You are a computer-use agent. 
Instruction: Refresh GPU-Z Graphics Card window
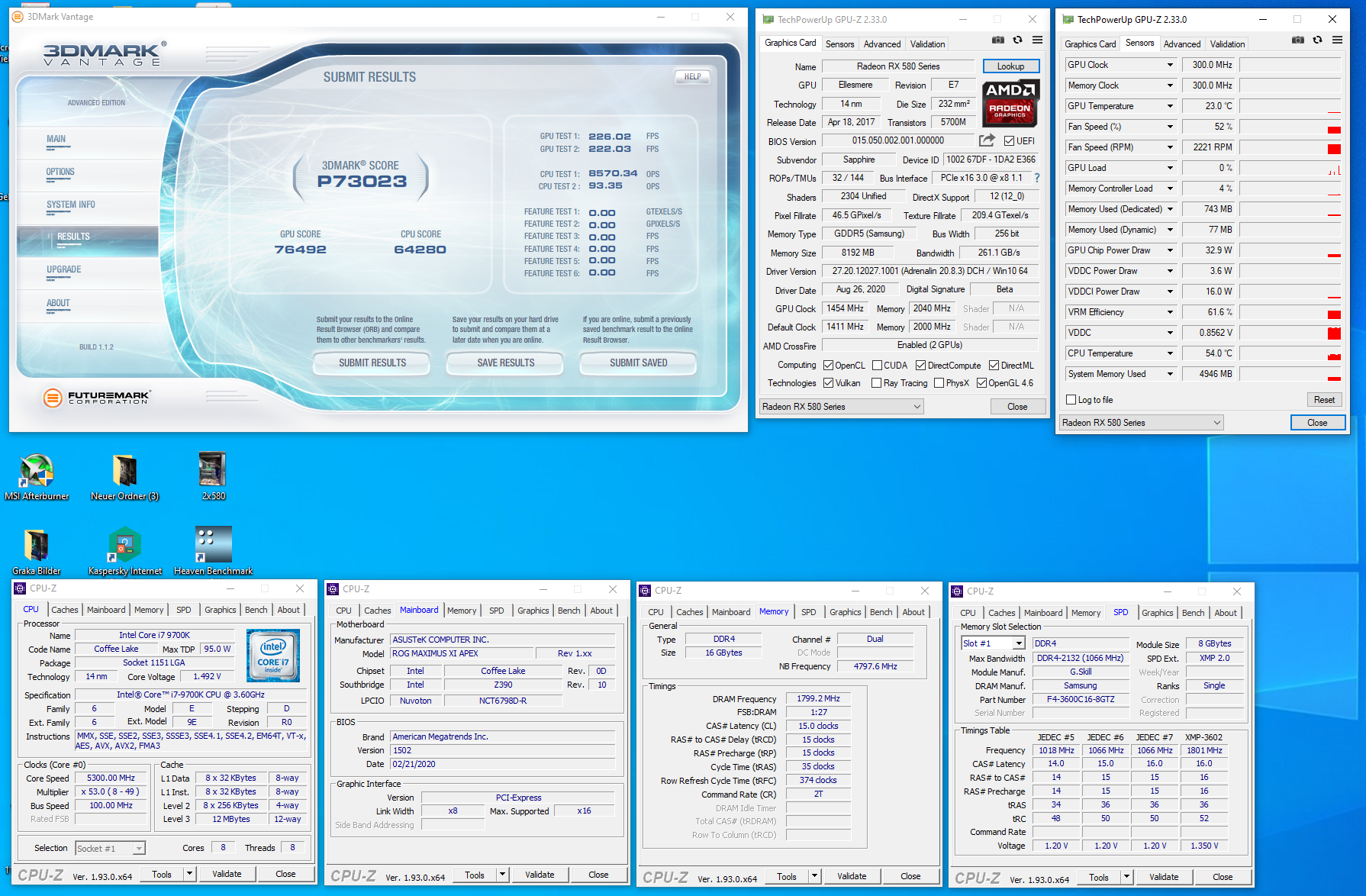[x=1017, y=40]
